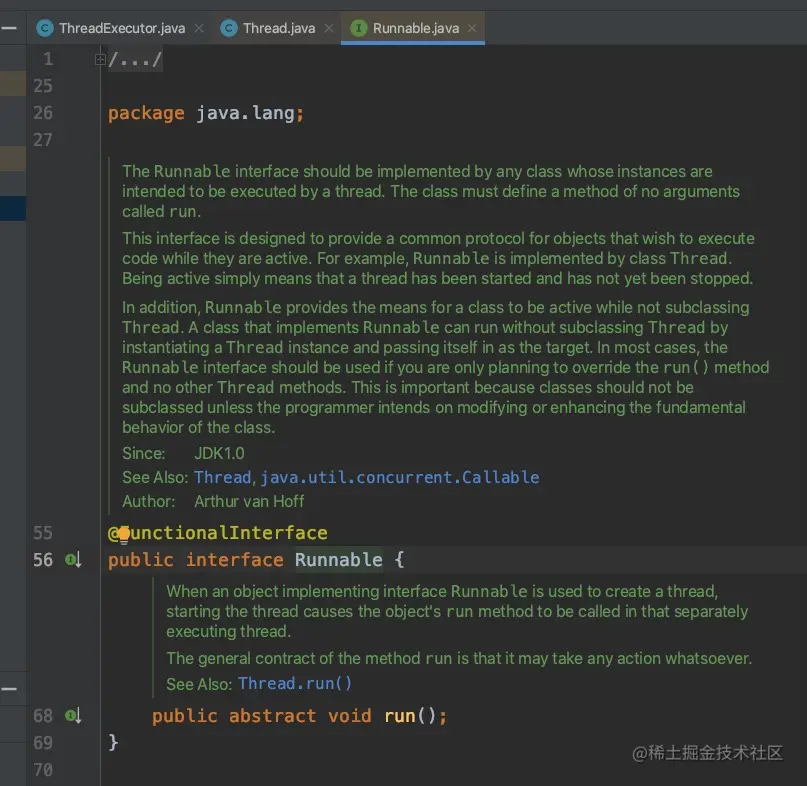Click the lower minus icon in the left strip
The height and width of the screenshot is (786, 807).
9,689
